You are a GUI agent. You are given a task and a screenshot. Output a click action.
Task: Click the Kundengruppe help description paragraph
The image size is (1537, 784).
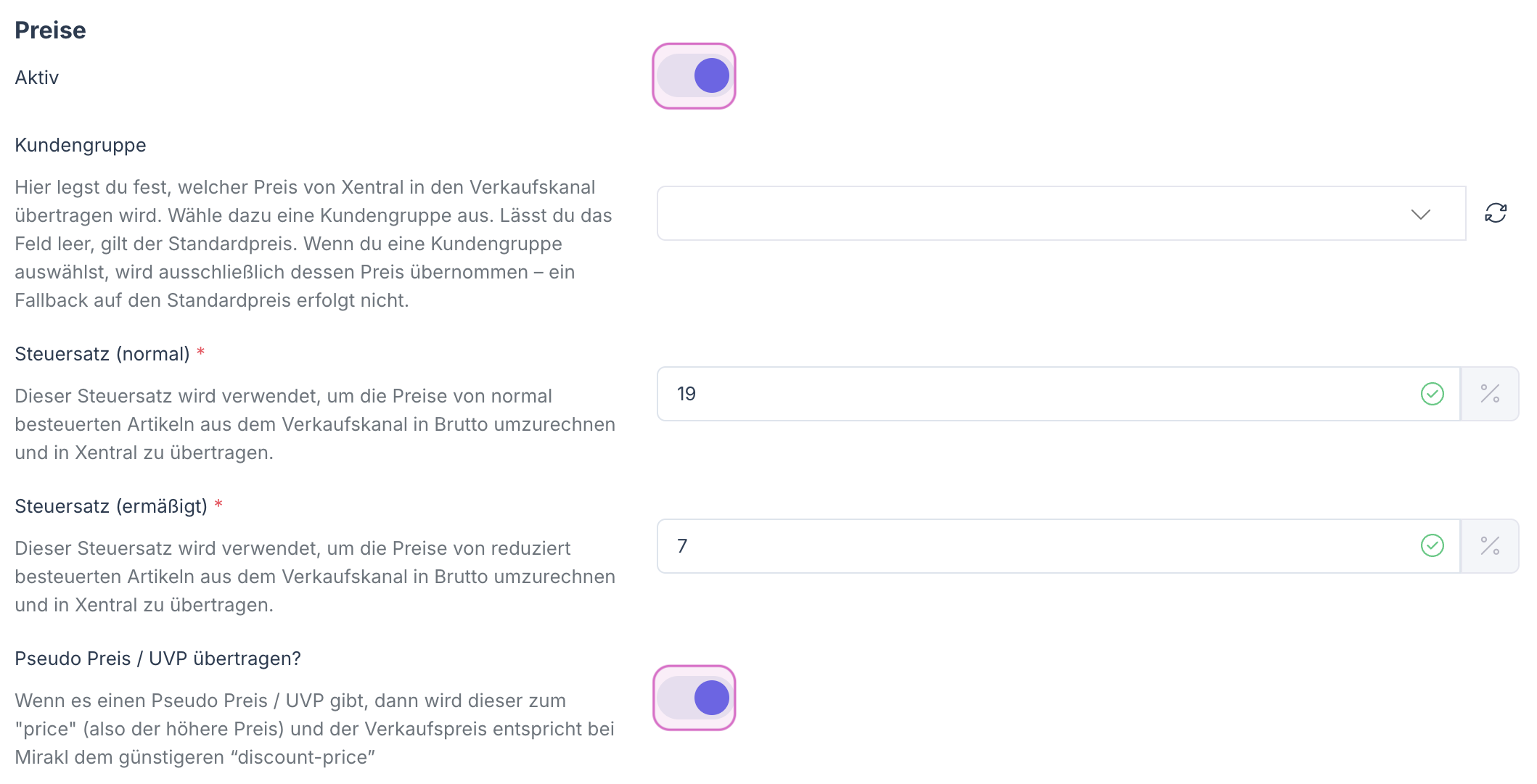coord(312,244)
